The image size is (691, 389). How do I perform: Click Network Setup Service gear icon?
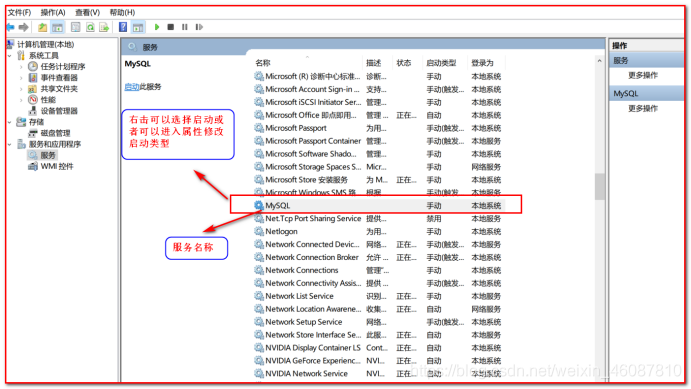259,322
